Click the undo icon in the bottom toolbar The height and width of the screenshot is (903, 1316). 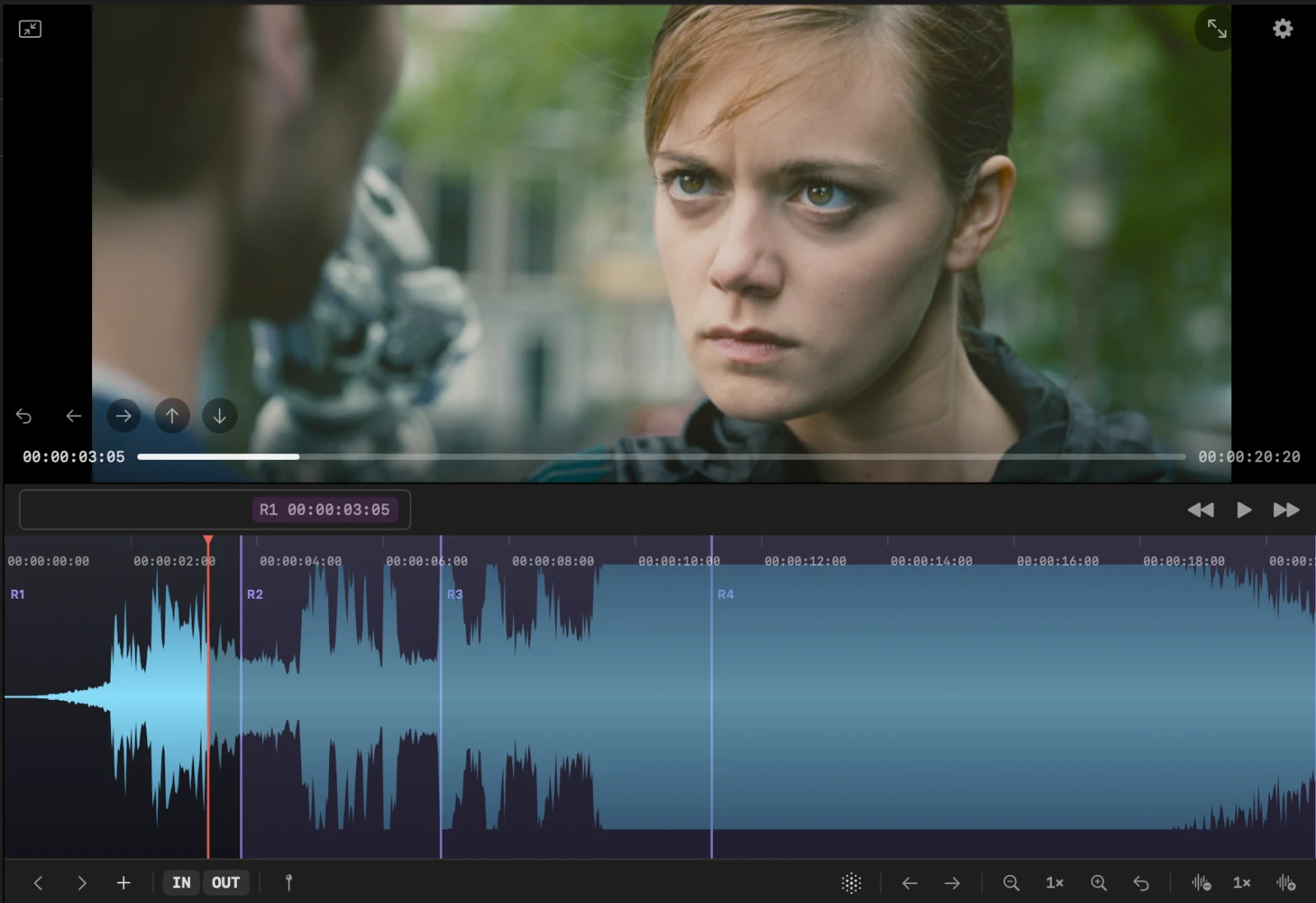[x=1141, y=882]
